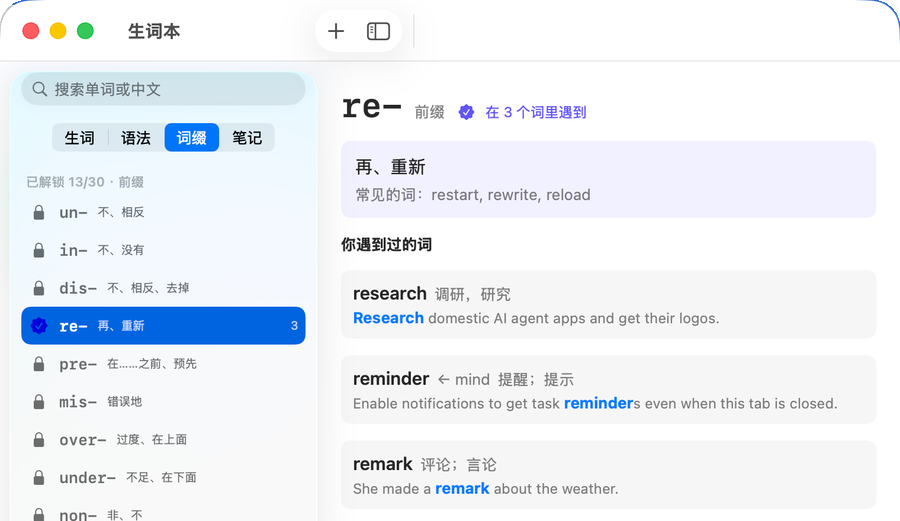Screen dimensions: 900x521
Task: Click the lock icon beside dis-
Action: pyautogui.click(x=39, y=288)
